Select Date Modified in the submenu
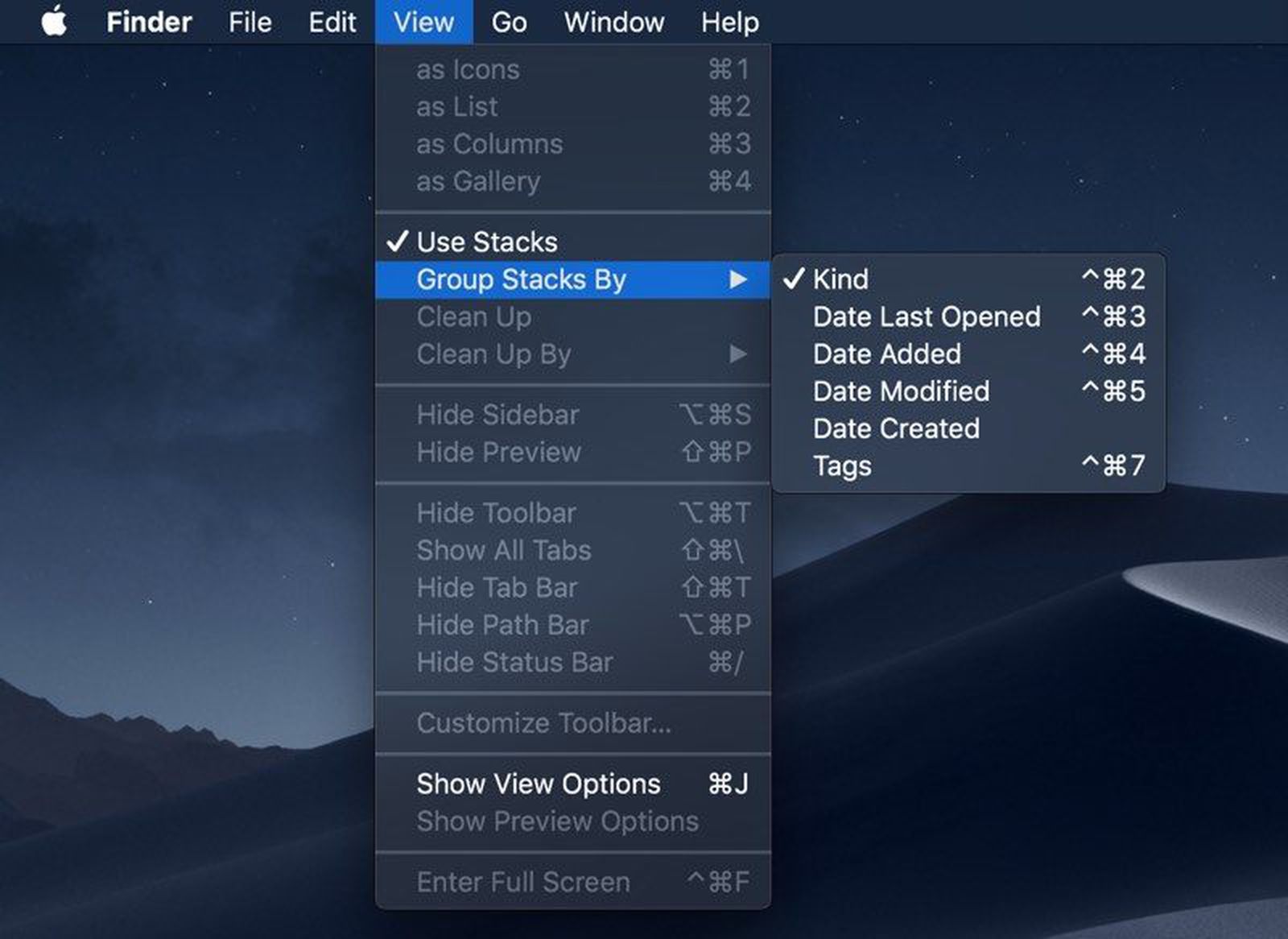This screenshot has height=939, width=1288. (899, 391)
